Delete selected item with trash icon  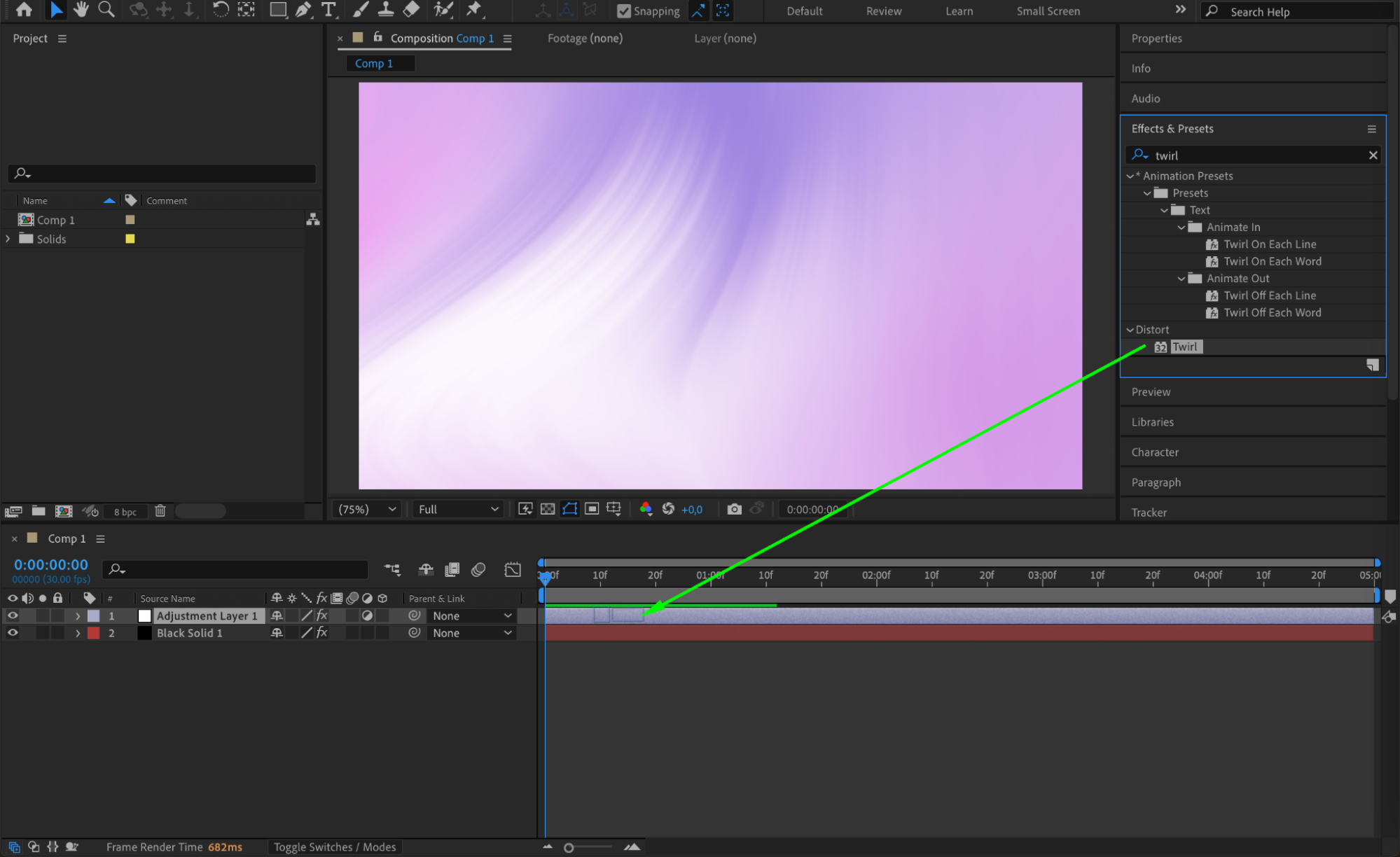pyautogui.click(x=160, y=511)
